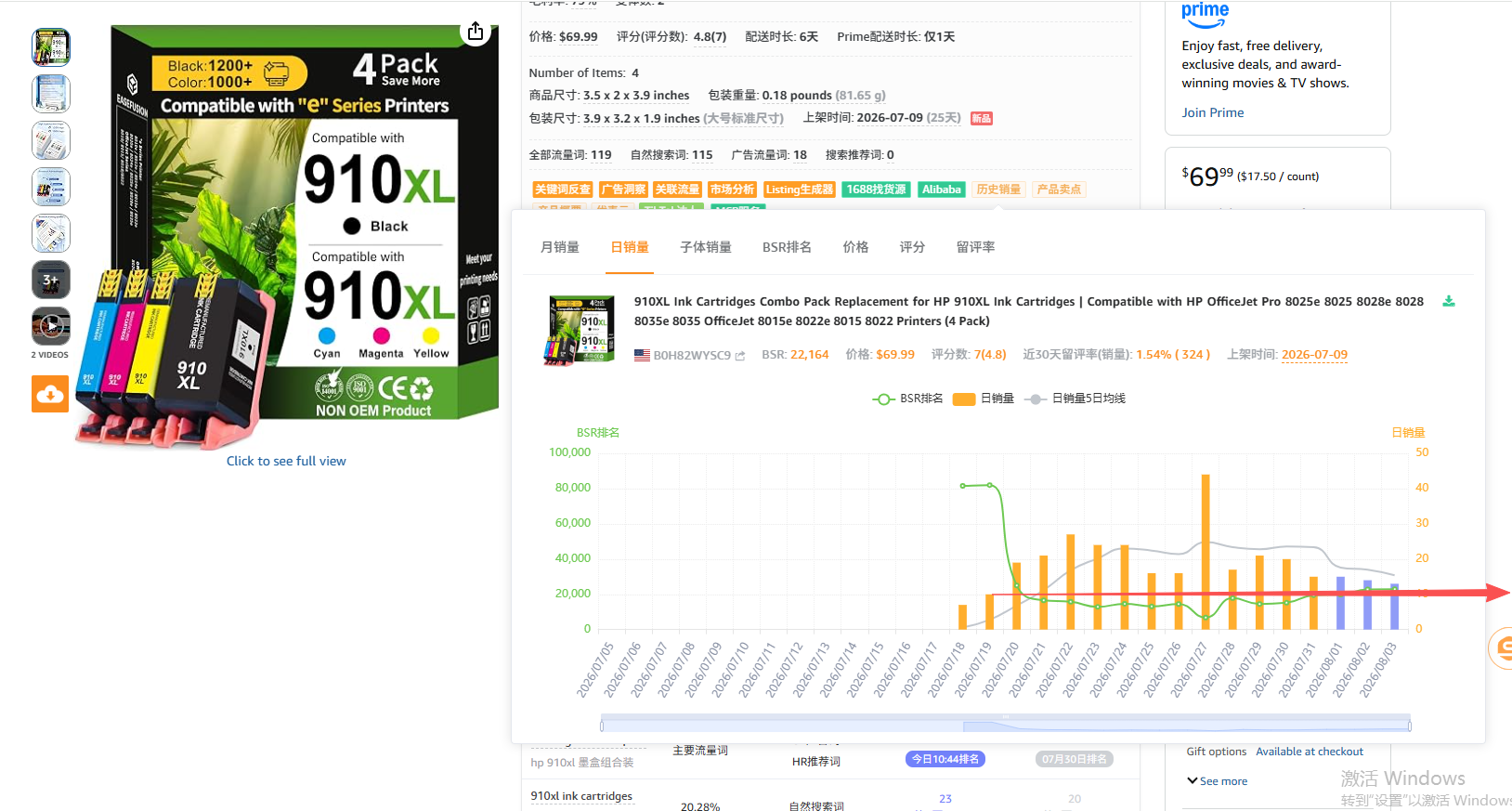Image resolution: width=1512 pixels, height=811 pixels.
Task: Click the "自然搜索词: 115" statistic
Action: coord(671,155)
